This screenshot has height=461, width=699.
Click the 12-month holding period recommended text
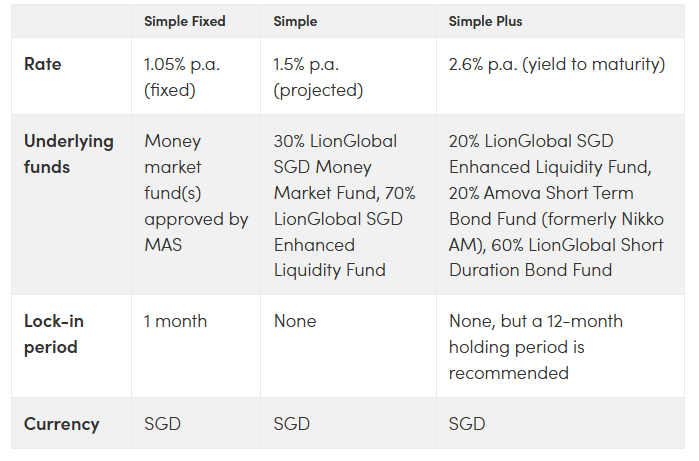coord(535,347)
